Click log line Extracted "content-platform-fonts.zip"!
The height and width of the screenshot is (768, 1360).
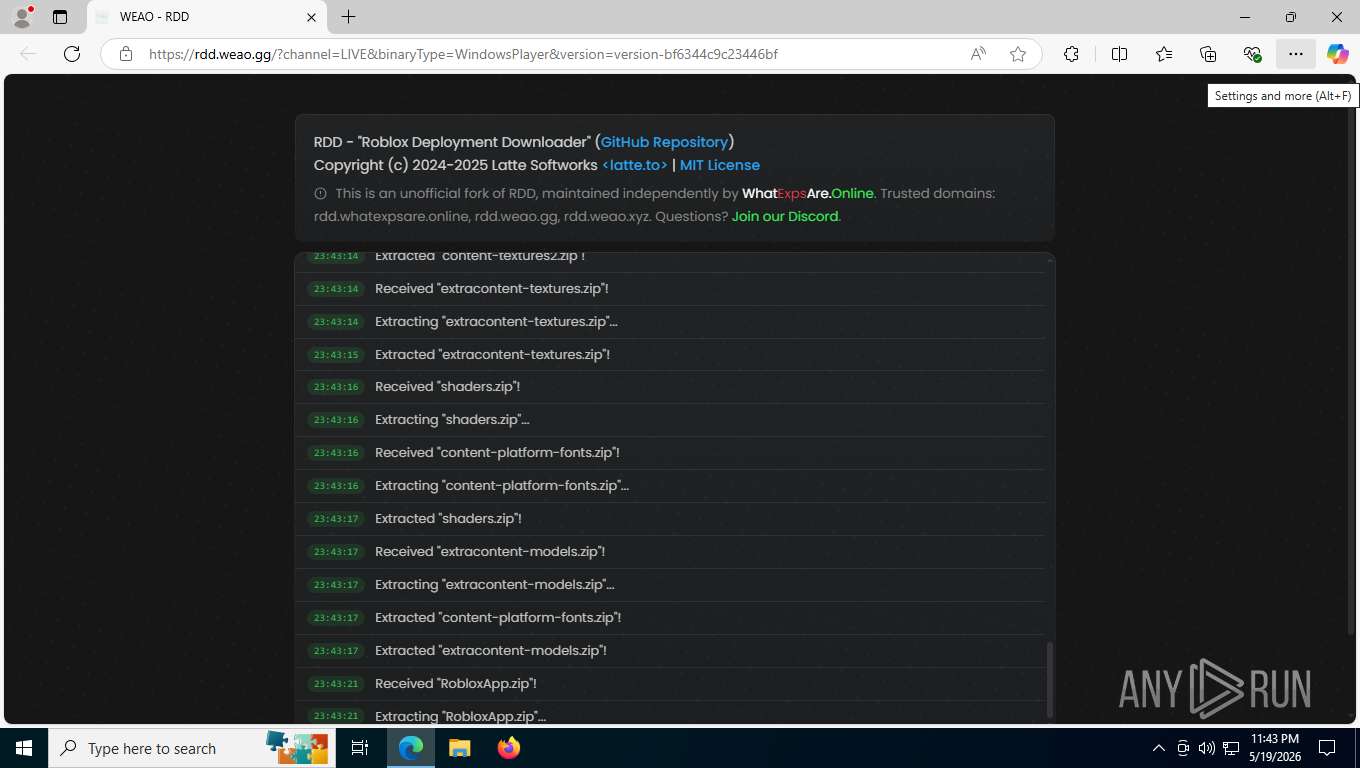click(498, 618)
